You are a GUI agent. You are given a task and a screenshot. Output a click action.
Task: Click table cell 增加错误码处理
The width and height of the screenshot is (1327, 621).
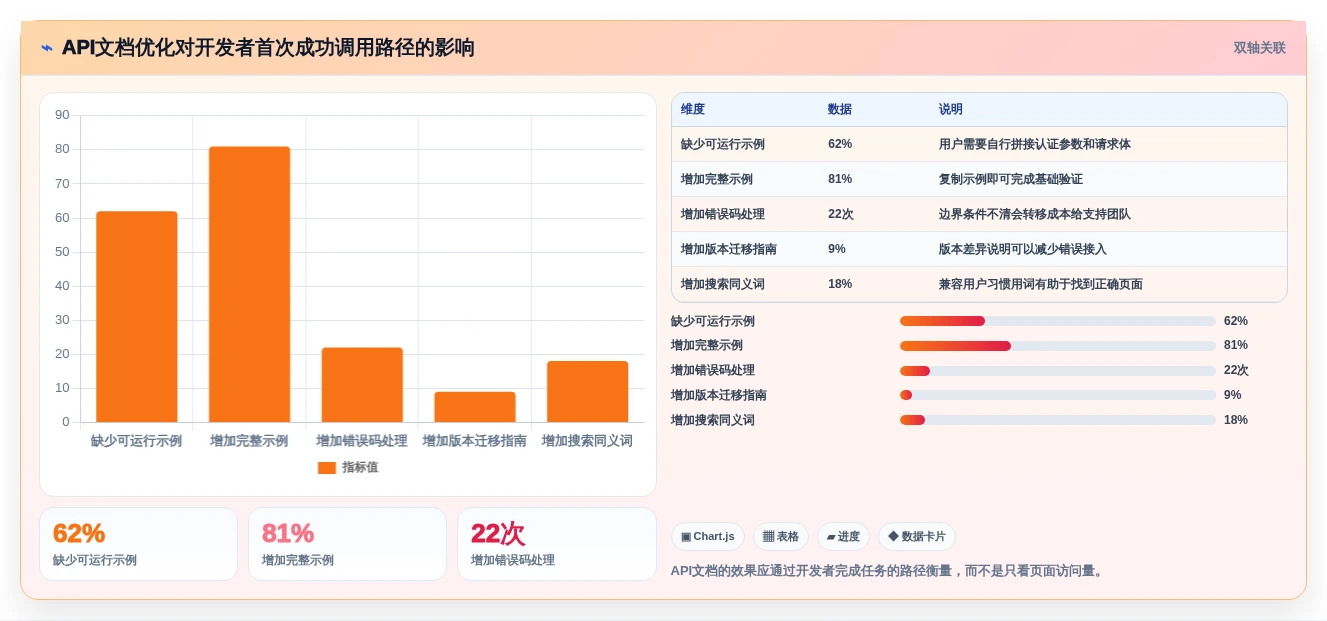click(x=723, y=214)
